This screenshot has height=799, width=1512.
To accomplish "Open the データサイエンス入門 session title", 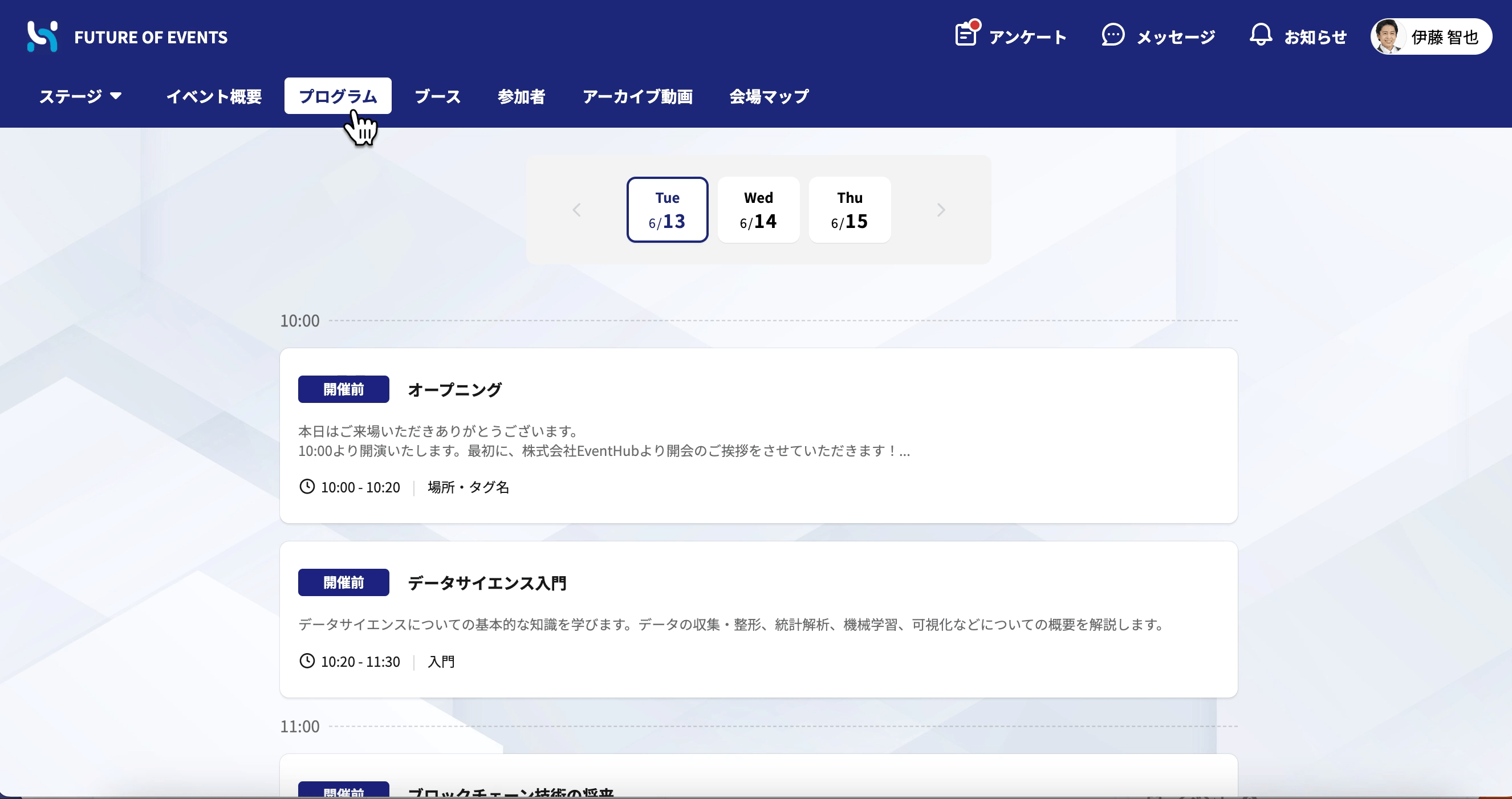I will coord(487,582).
